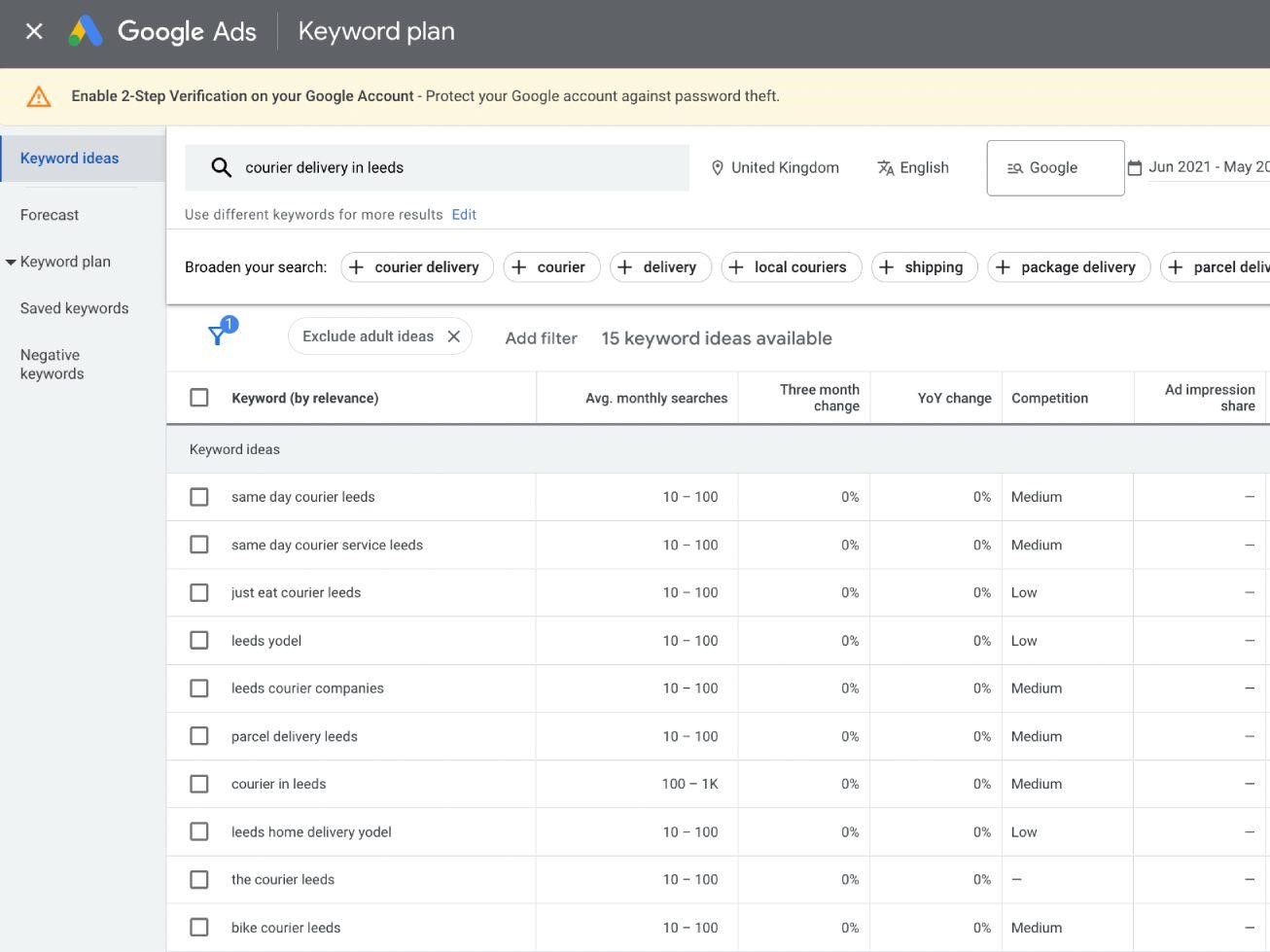
Task: Click the location pin icon beside United Kingdom
Action: (718, 167)
